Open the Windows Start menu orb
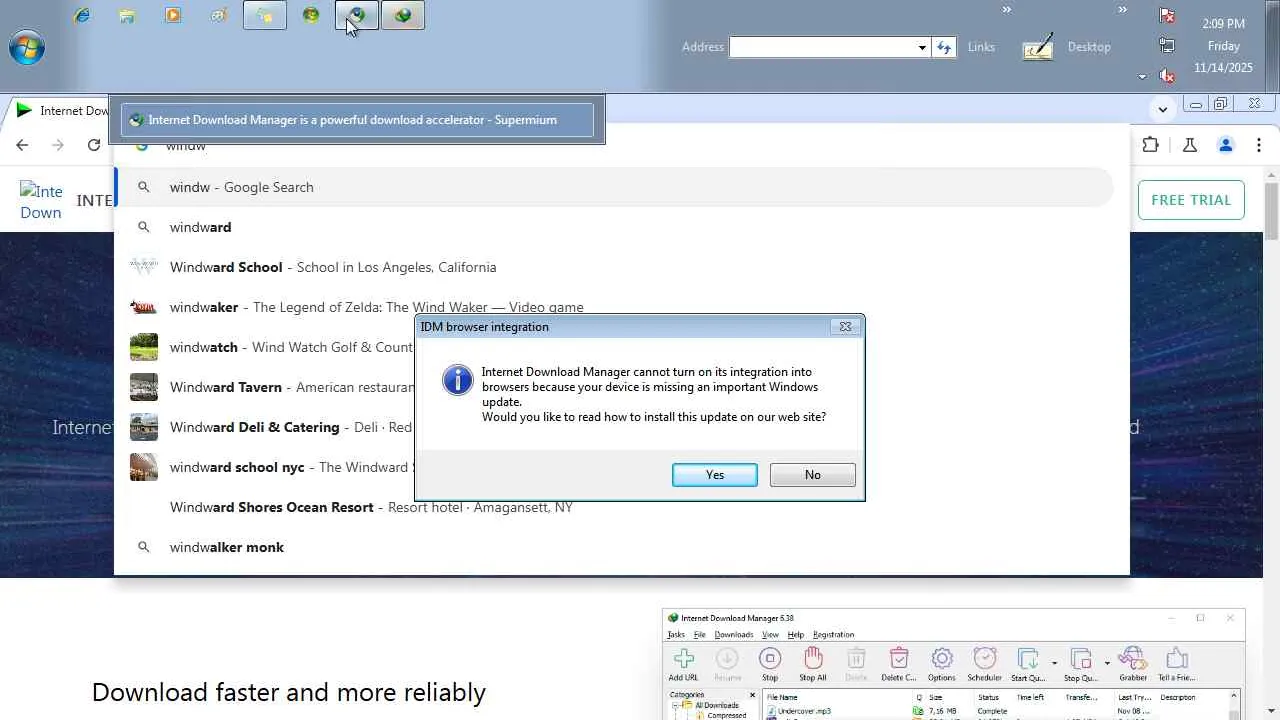Screen dimensions: 1280x720 coord(27,47)
